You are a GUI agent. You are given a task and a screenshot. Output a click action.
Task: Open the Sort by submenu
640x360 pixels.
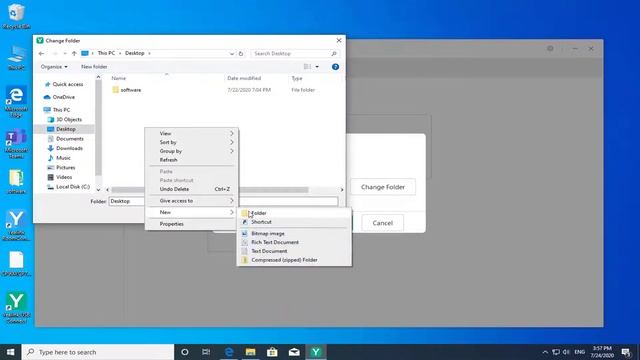click(x=191, y=142)
